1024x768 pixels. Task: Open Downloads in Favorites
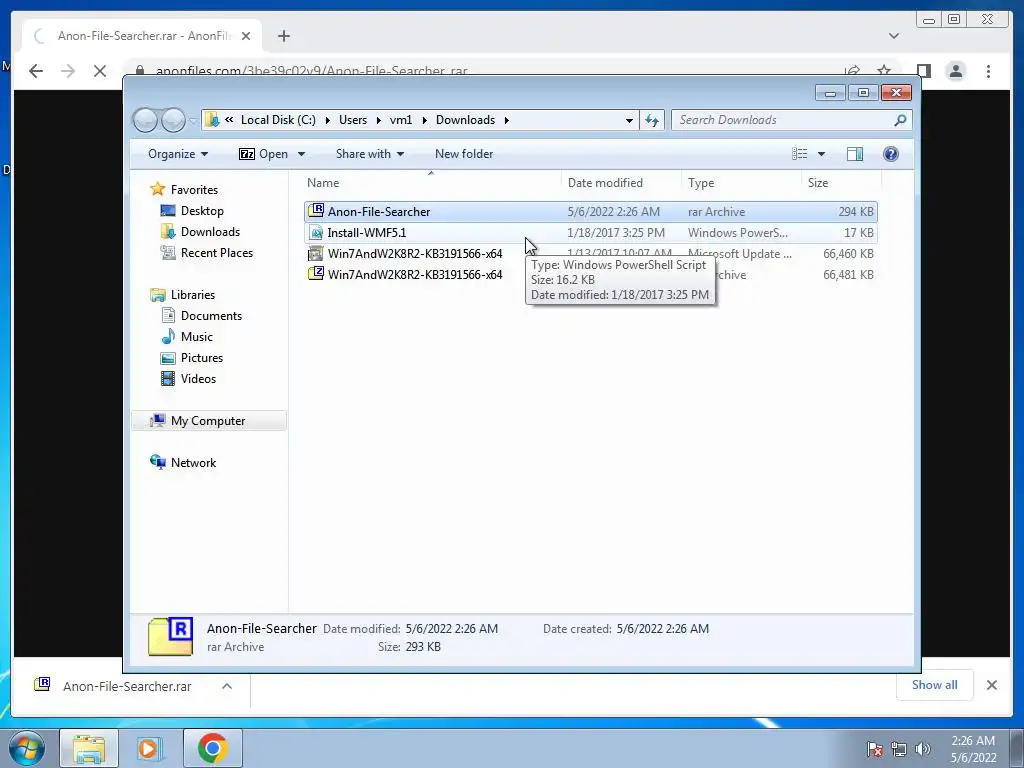point(210,232)
